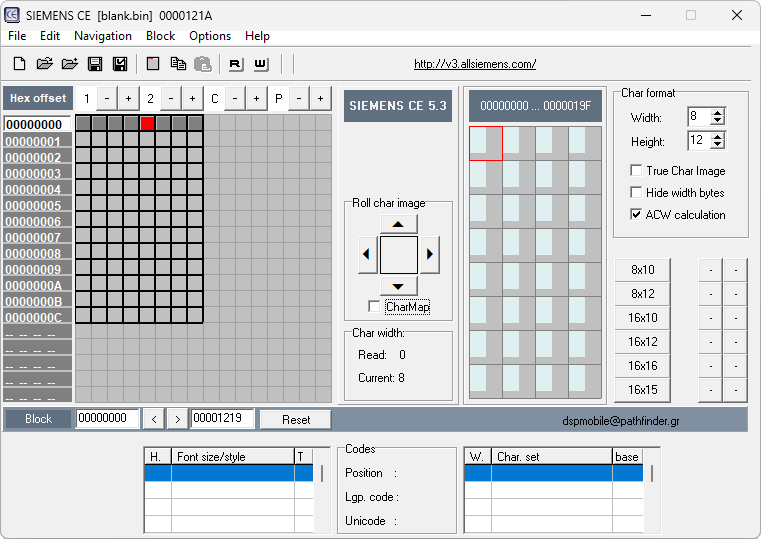761x539 pixels.
Task: Click the gray block icon in toolbar
Action: pos(153,64)
